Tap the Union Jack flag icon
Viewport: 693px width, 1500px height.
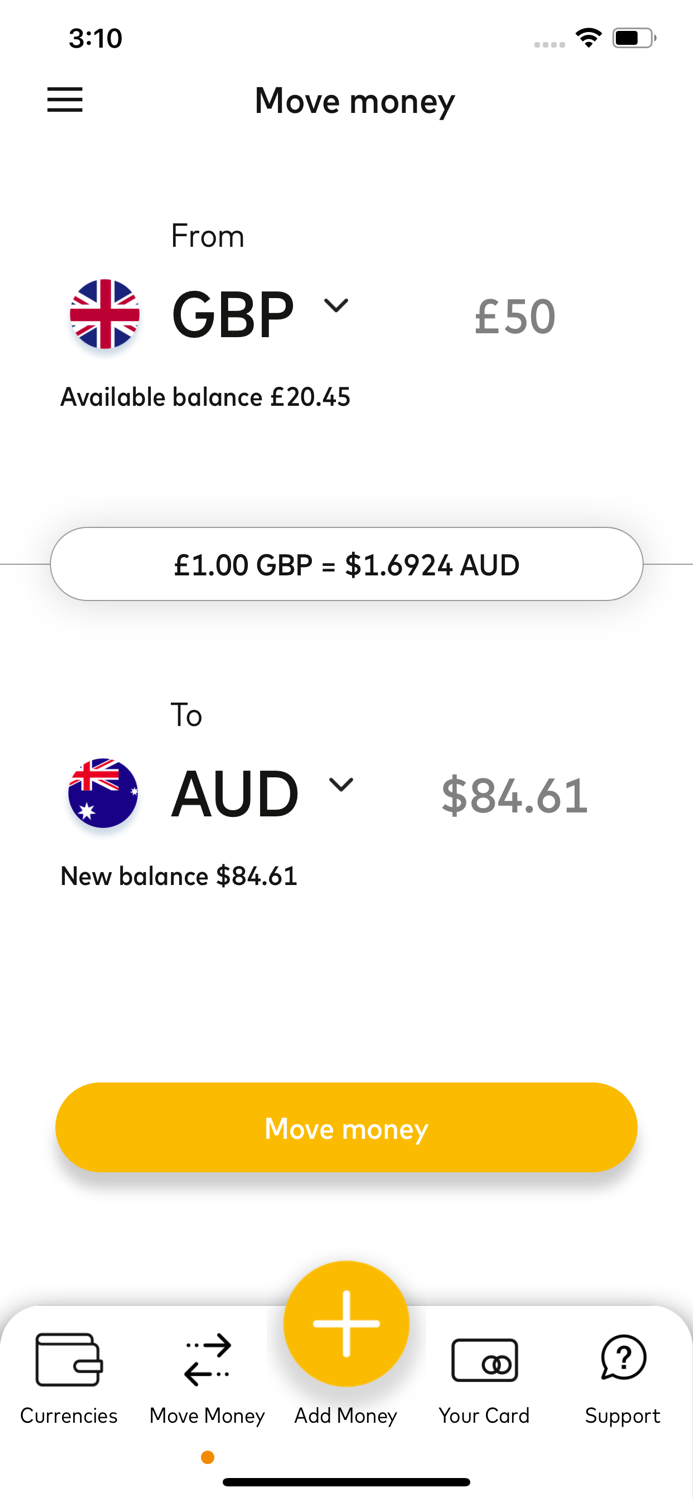point(103,316)
